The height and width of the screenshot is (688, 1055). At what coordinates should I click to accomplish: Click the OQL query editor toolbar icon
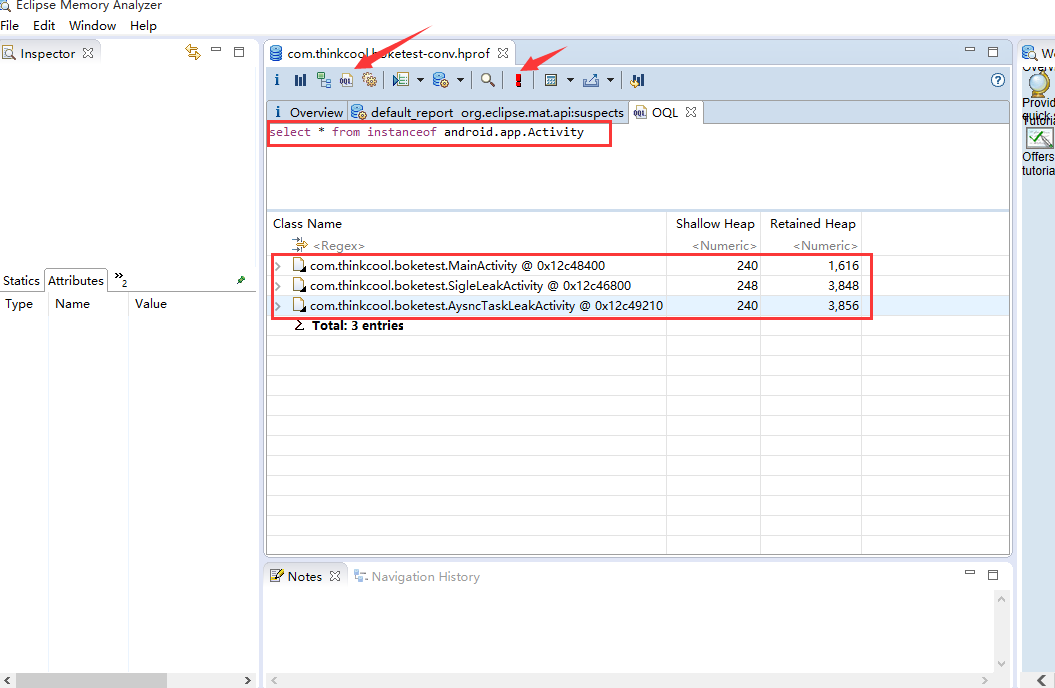tap(346, 80)
